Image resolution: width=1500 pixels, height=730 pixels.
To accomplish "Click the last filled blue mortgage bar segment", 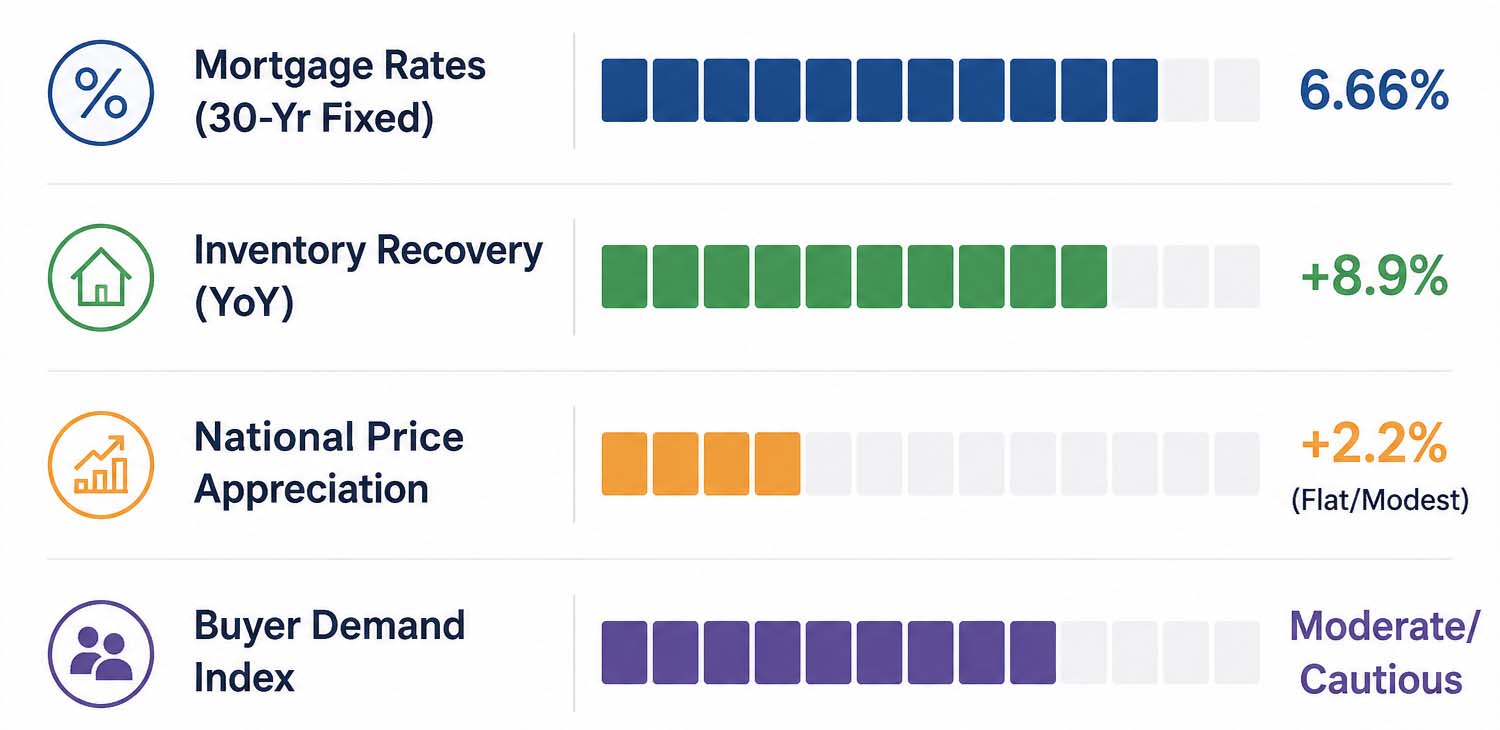I will [1134, 90].
